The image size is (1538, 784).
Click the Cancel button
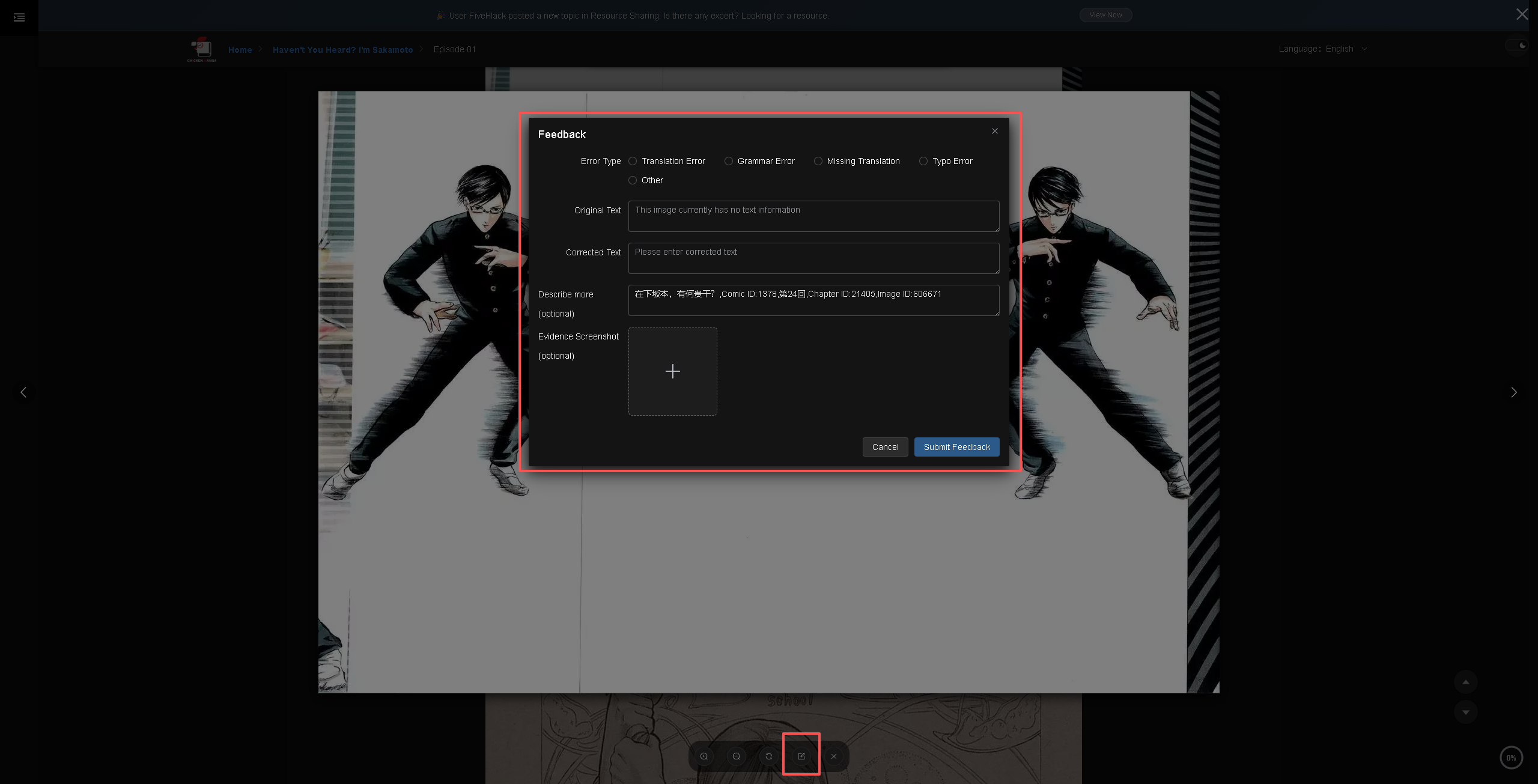pyautogui.click(x=885, y=447)
